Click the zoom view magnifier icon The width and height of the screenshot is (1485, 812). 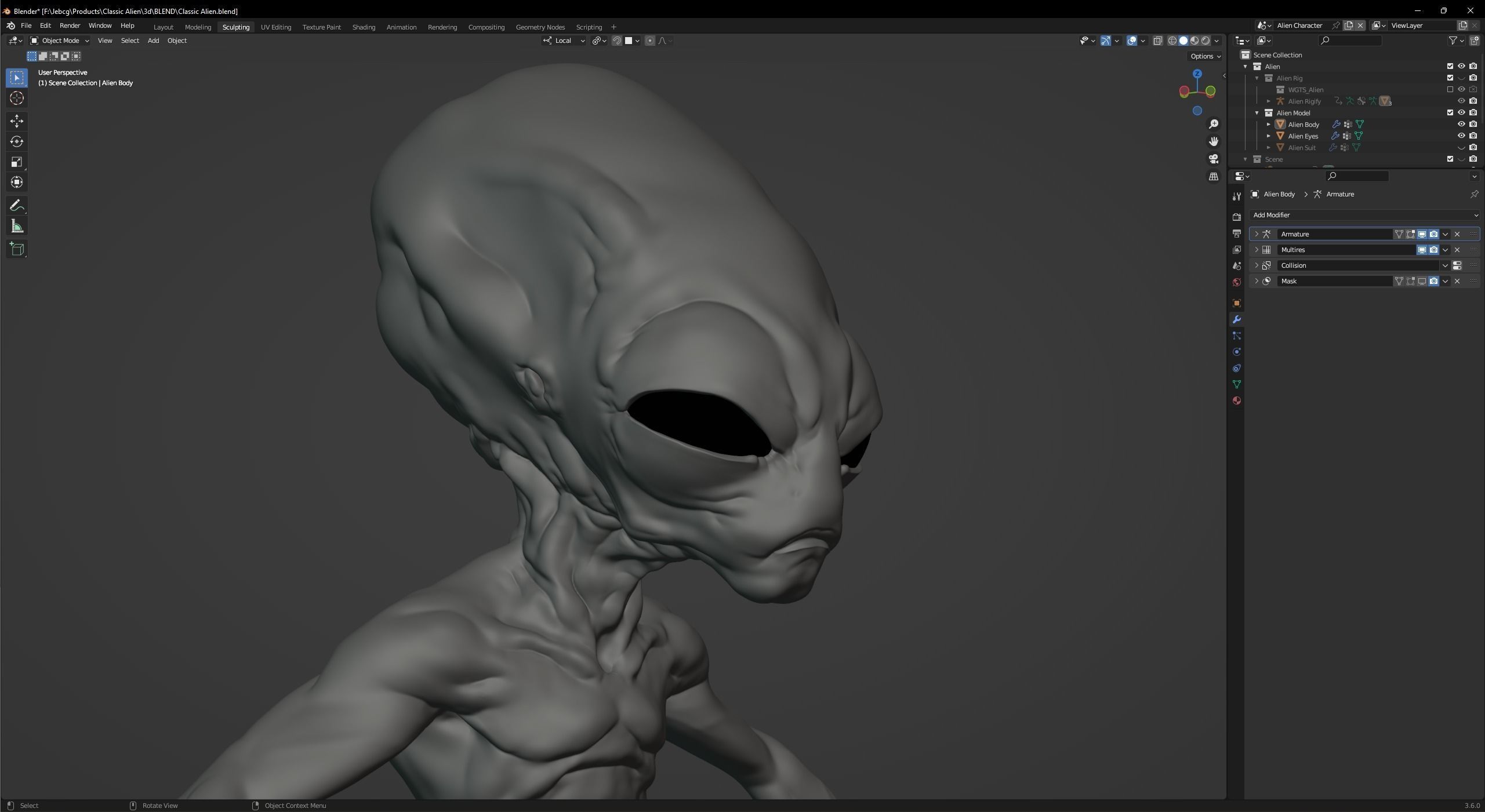(x=1213, y=124)
